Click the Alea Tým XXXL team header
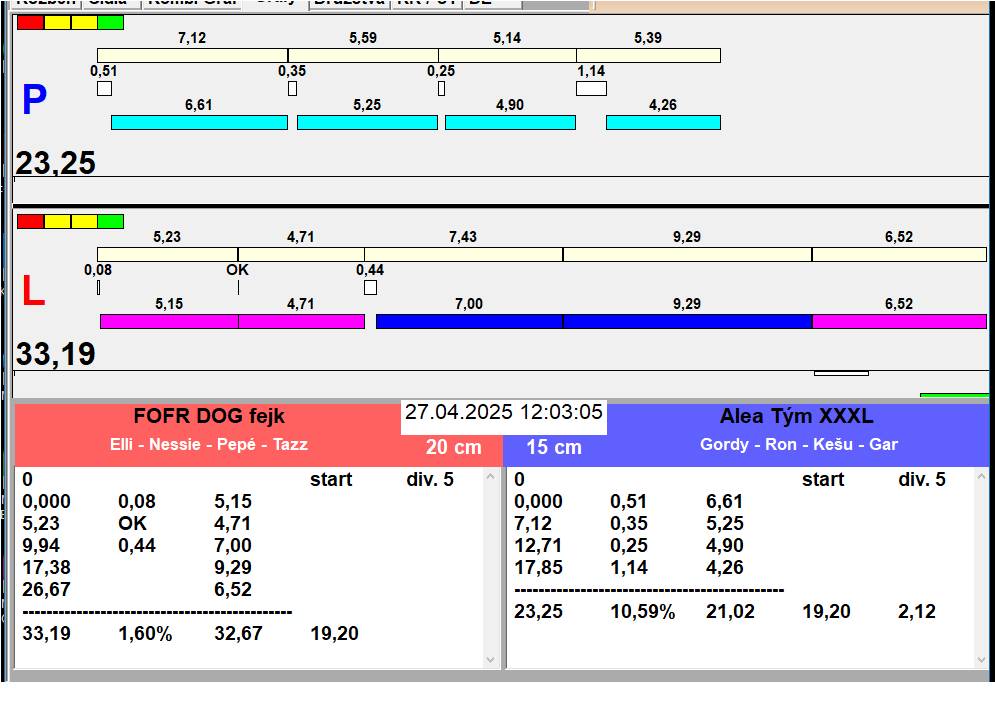This screenshot has width=995, height=716. 796,417
